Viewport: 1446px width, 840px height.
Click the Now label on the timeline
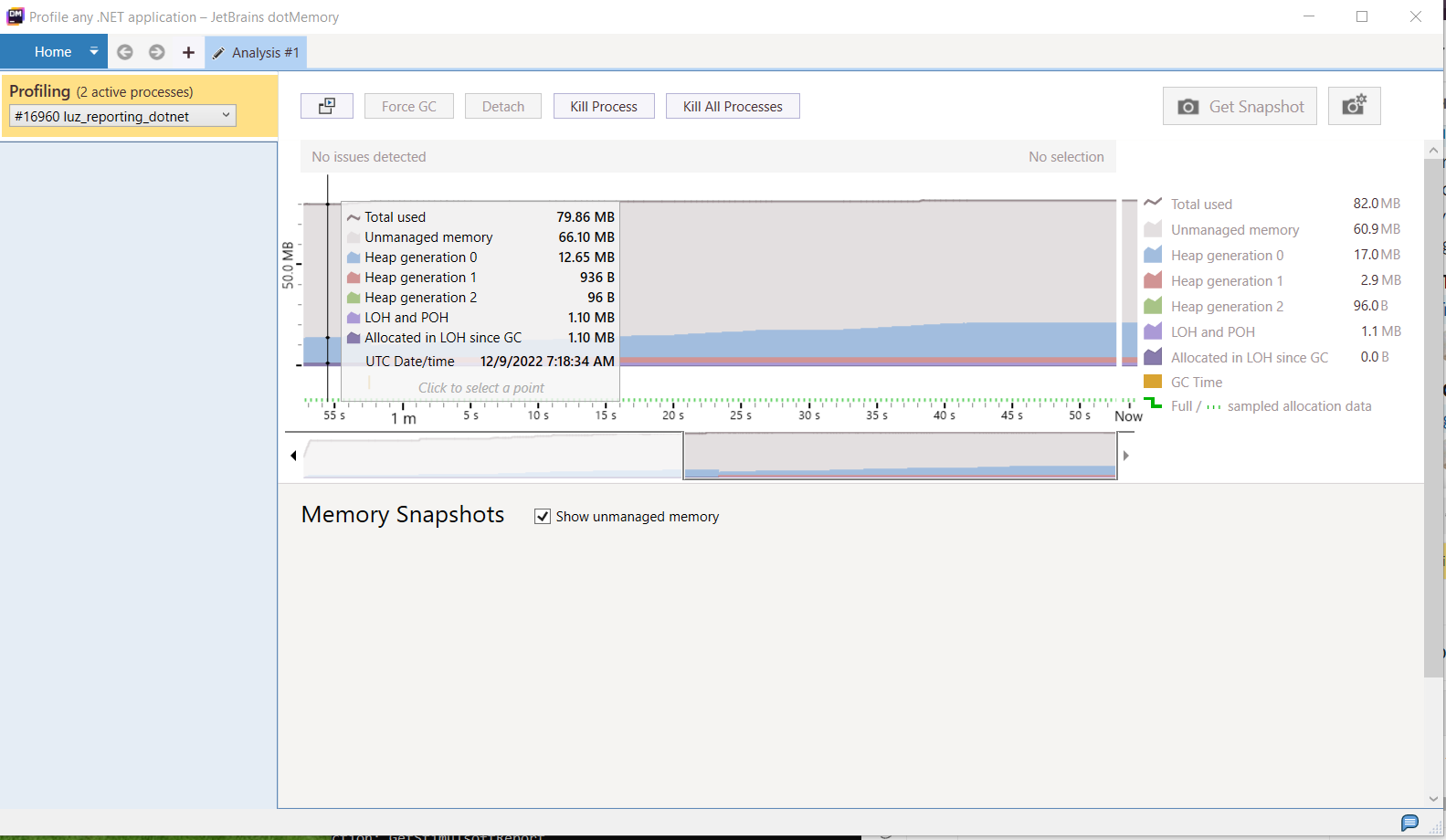tap(1128, 416)
